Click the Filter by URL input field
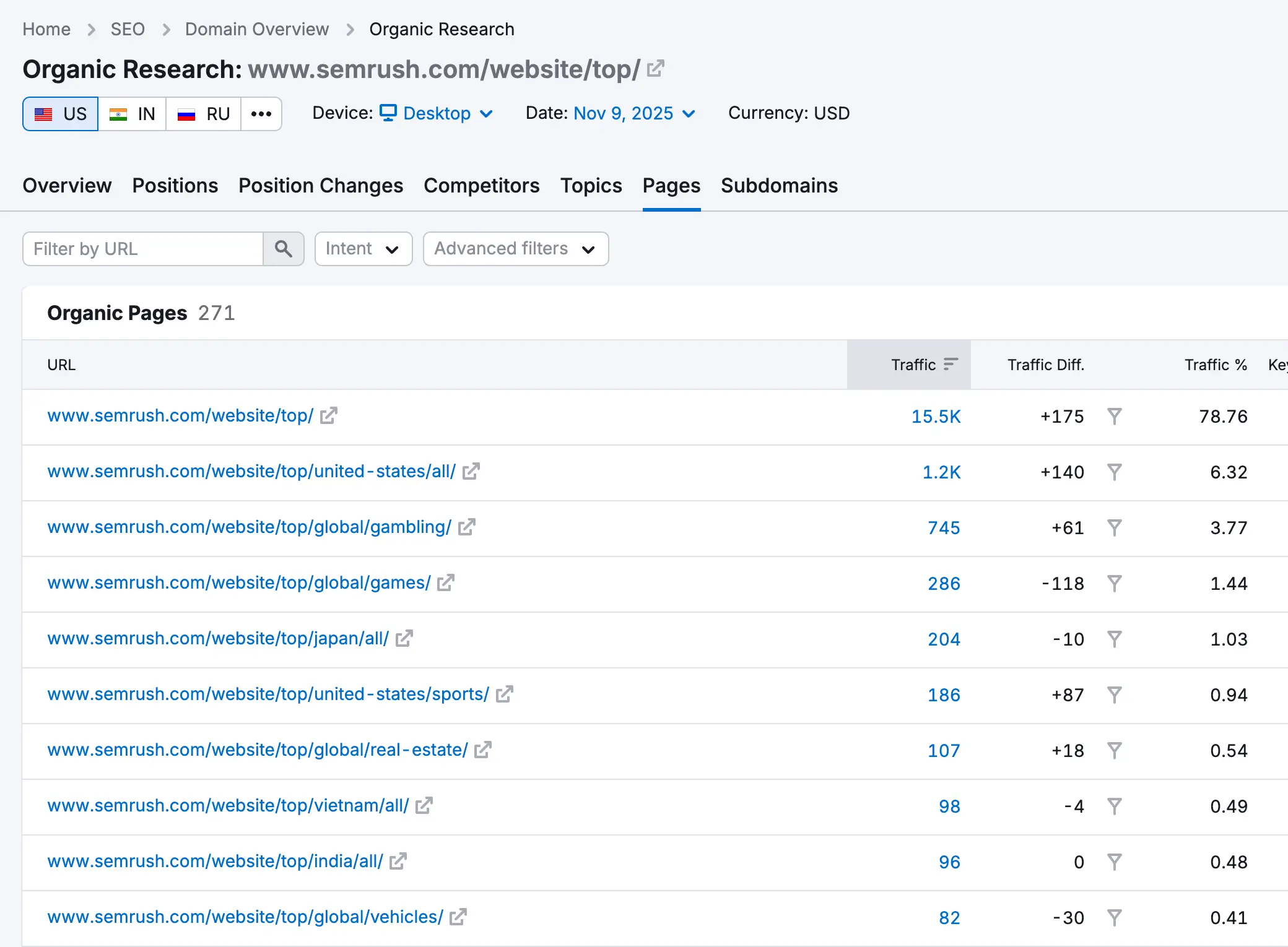The image size is (1288, 947). (143, 249)
